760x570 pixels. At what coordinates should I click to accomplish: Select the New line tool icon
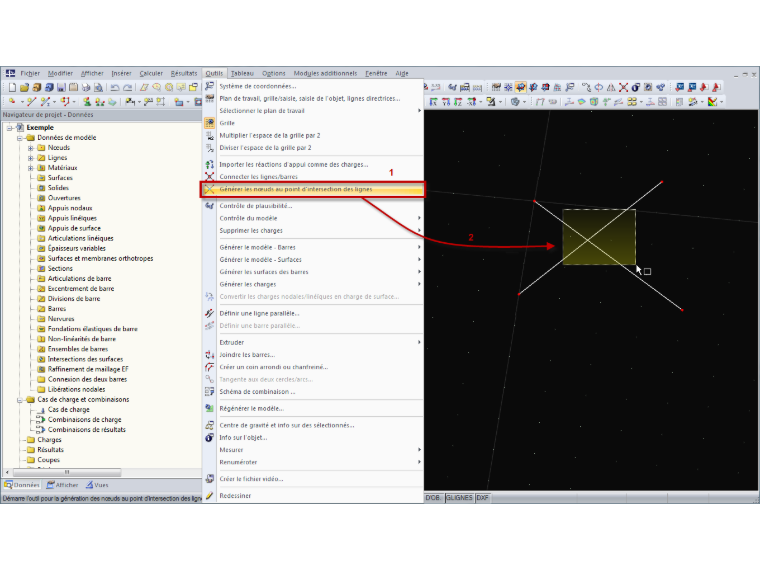point(32,102)
